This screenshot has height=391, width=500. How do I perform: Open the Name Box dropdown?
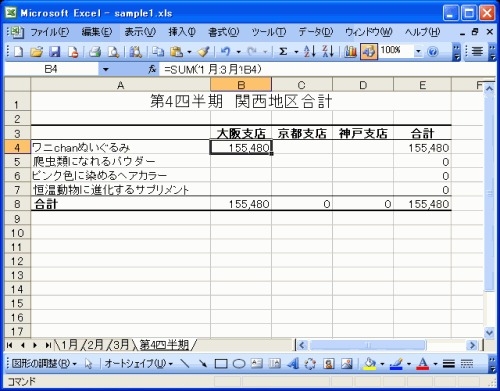click(x=106, y=69)
